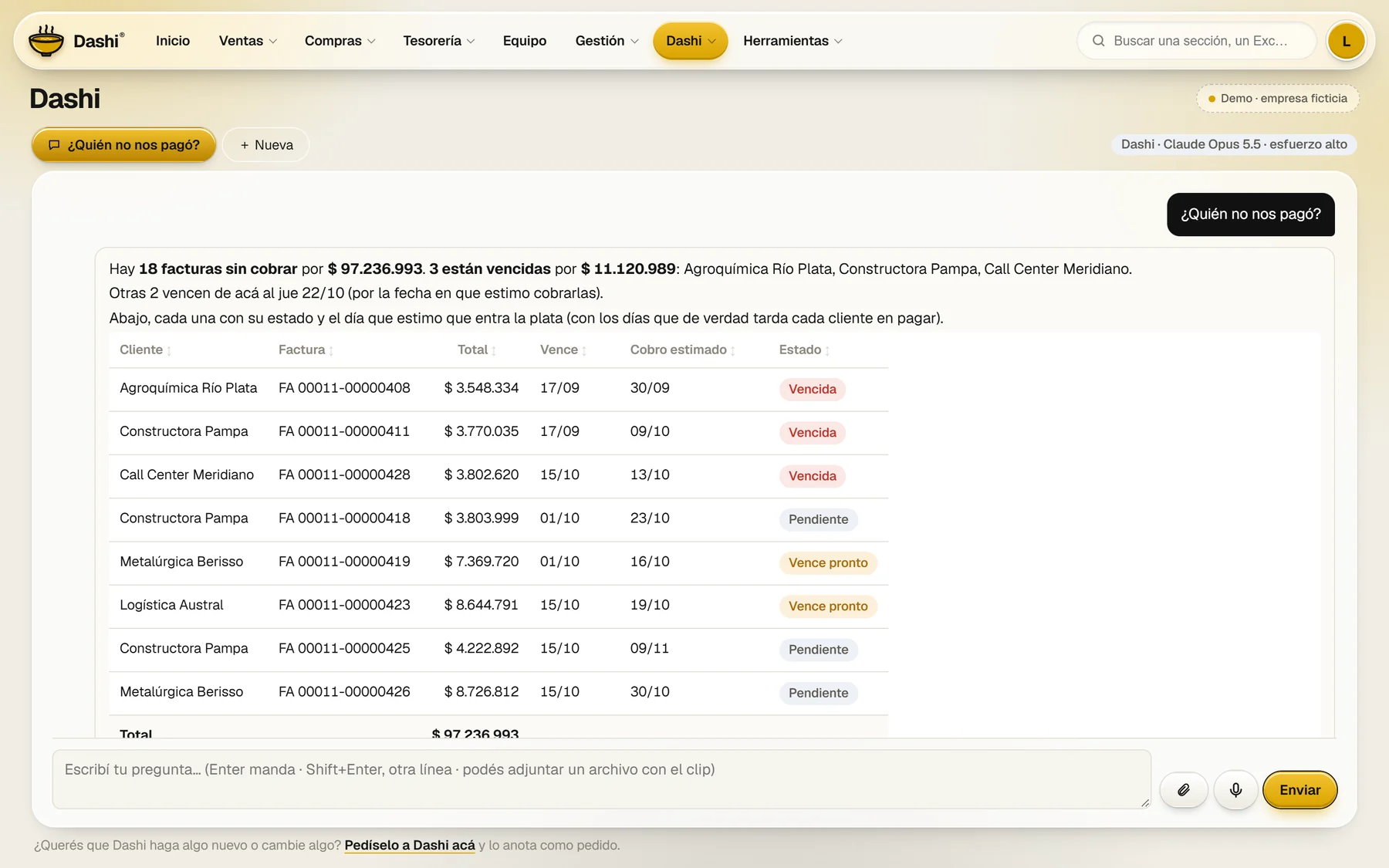
Task: Activate the microphone voice input icon
Action: coord(1235,790)
